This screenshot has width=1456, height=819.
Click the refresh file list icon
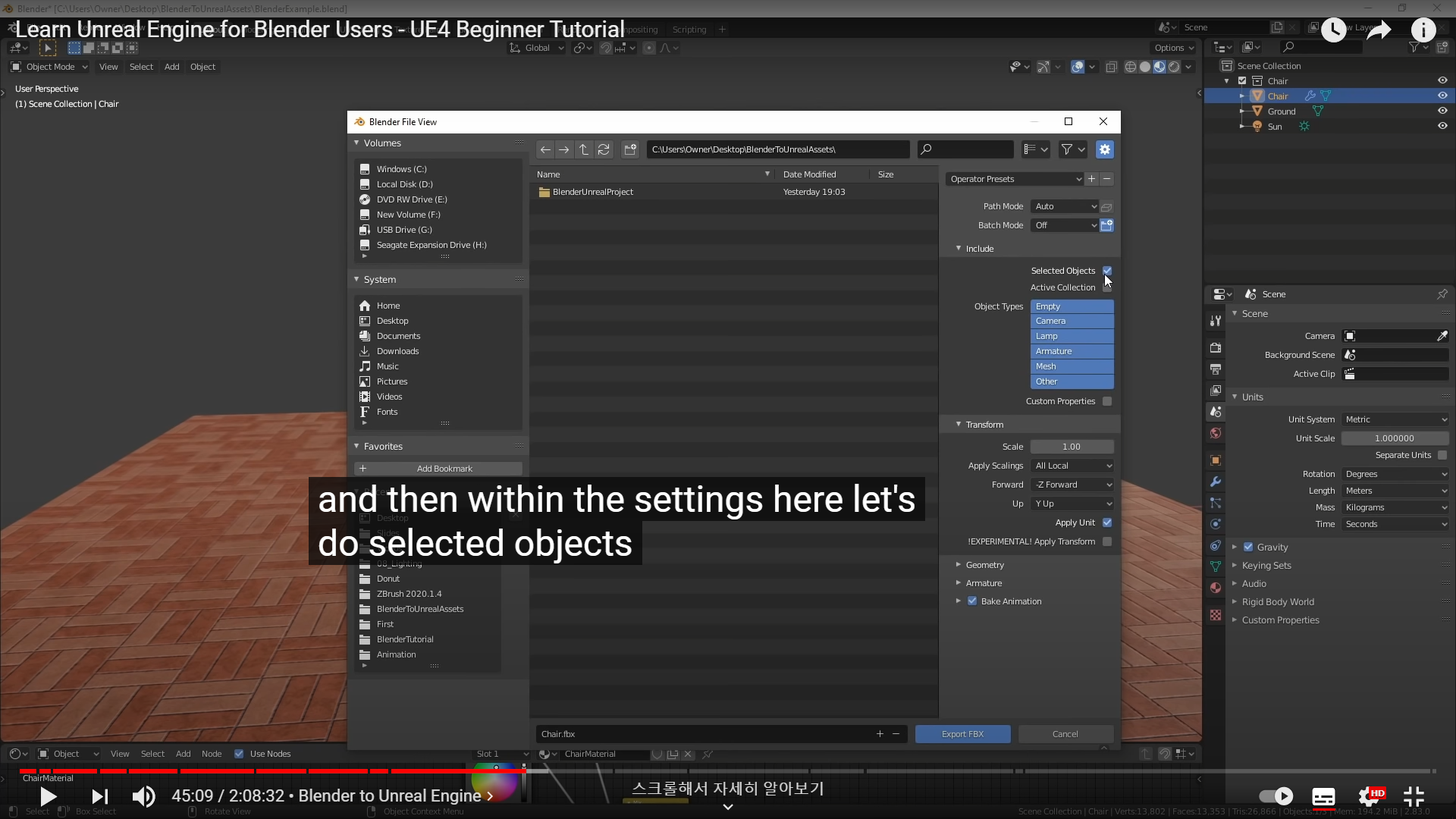point(604,149)
